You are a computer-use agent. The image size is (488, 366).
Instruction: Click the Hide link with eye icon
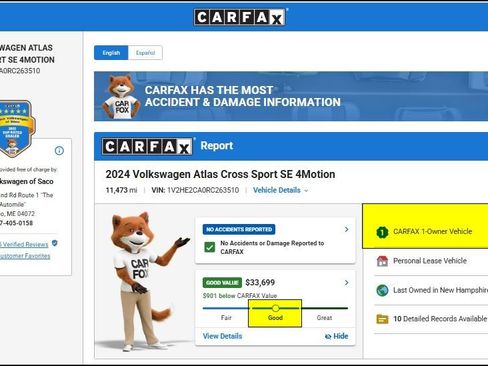point(336,336)
